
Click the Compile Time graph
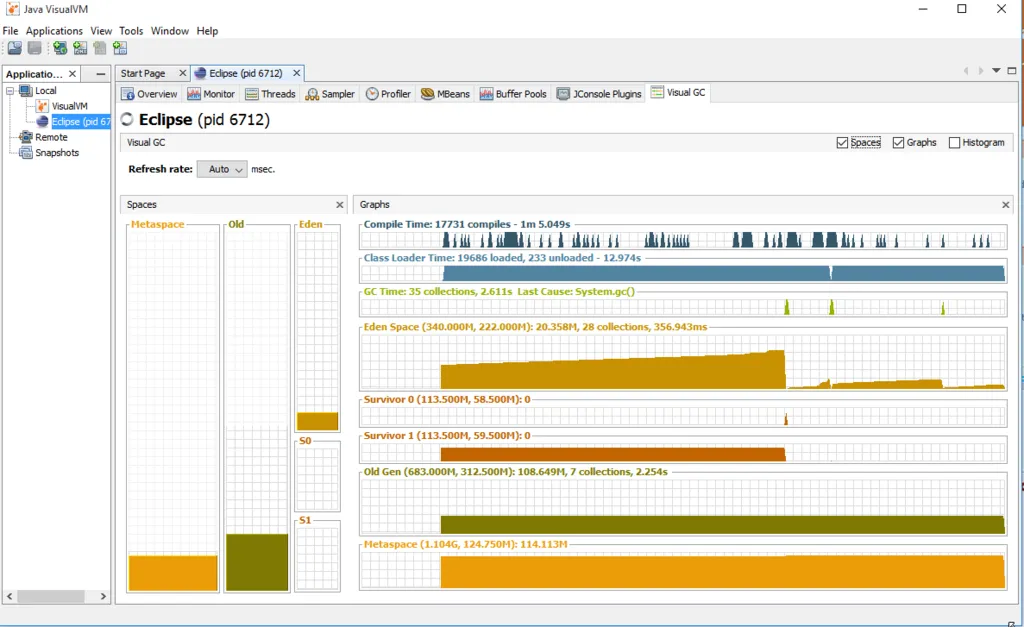(x=682, y=240)
